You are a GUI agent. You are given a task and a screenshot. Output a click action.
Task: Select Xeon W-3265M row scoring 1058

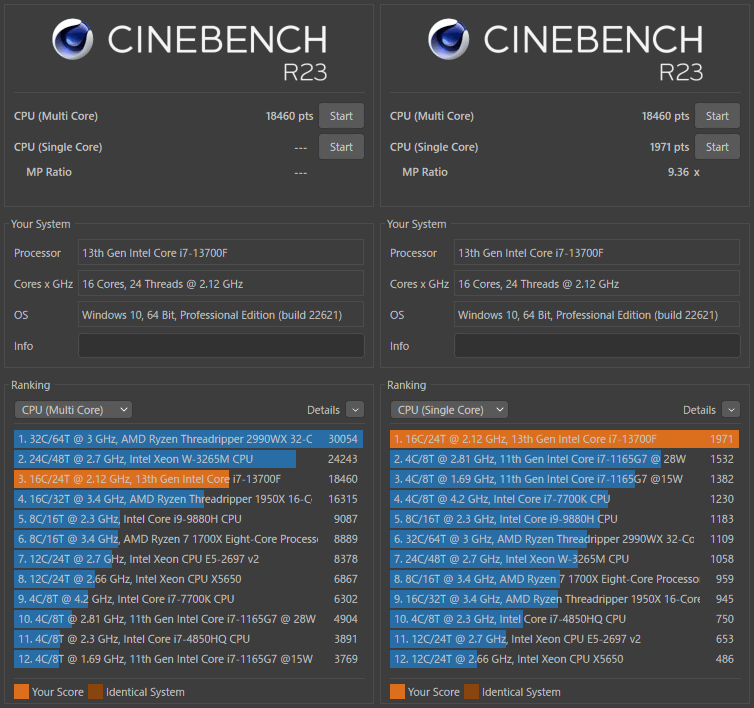pyautogui.click(x=565, y=559)
